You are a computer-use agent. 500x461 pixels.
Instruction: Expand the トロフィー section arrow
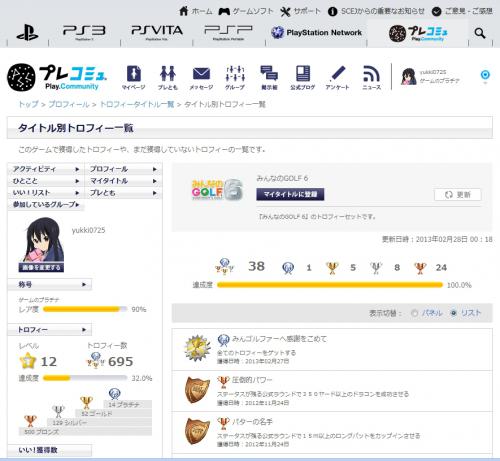84,330
